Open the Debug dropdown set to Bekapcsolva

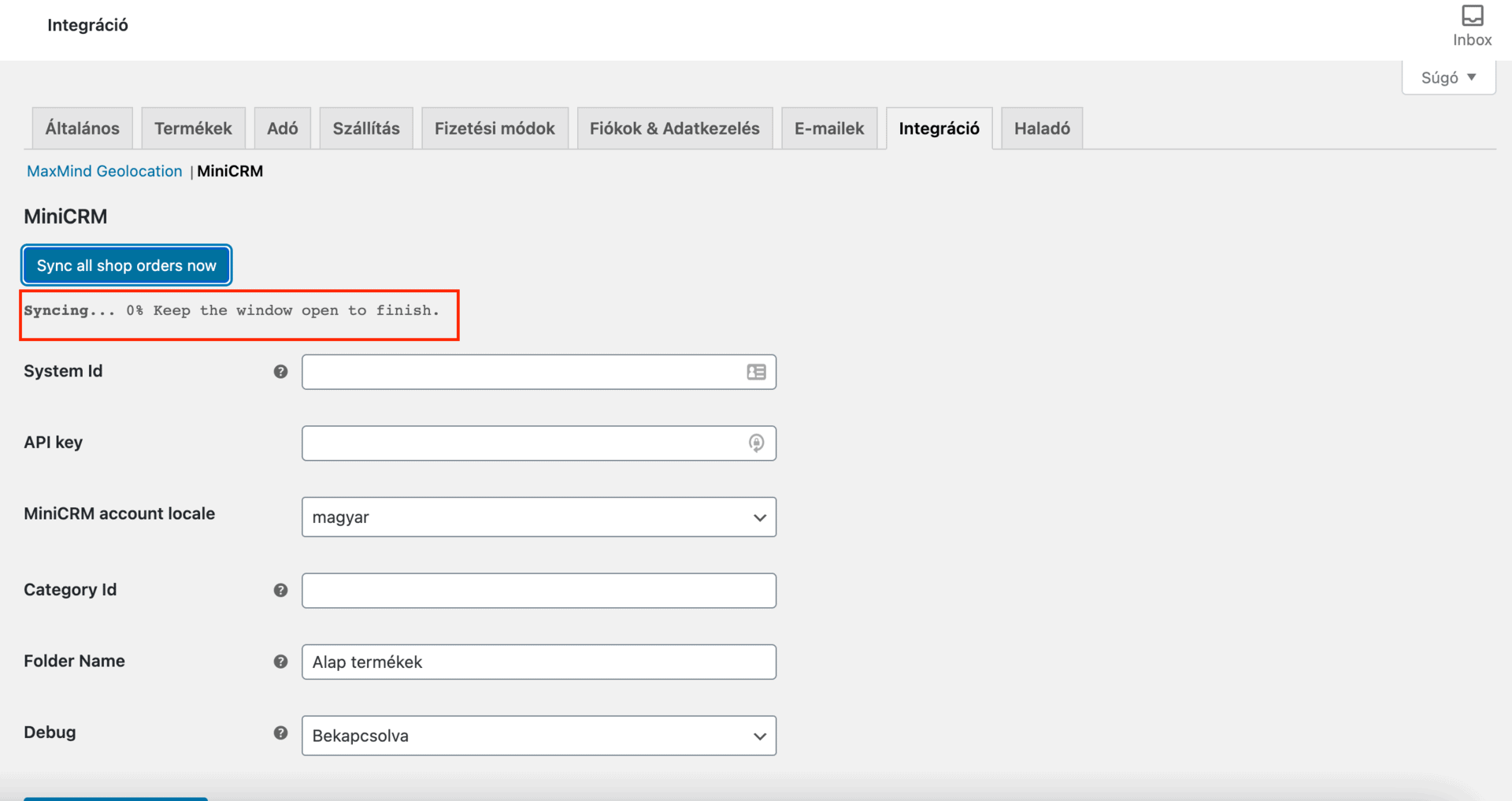point(539,736)
